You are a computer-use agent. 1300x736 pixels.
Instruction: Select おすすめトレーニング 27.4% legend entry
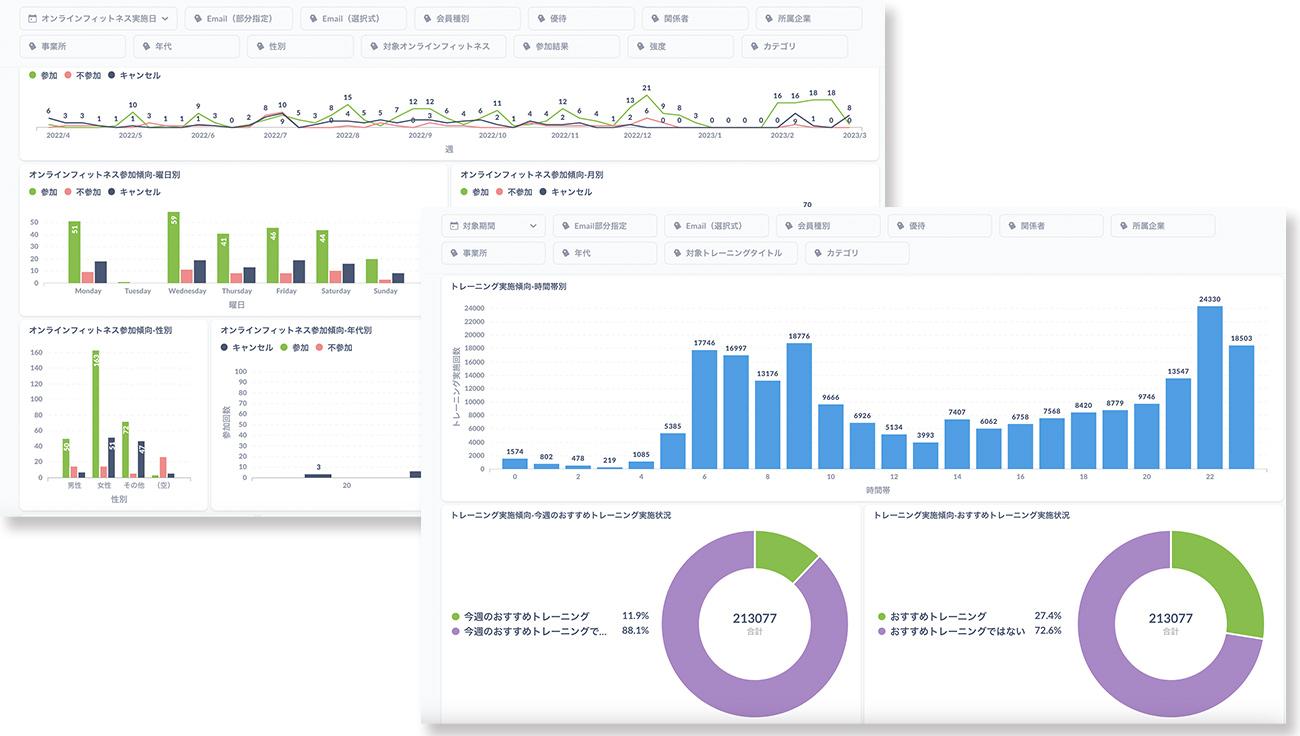969,616
